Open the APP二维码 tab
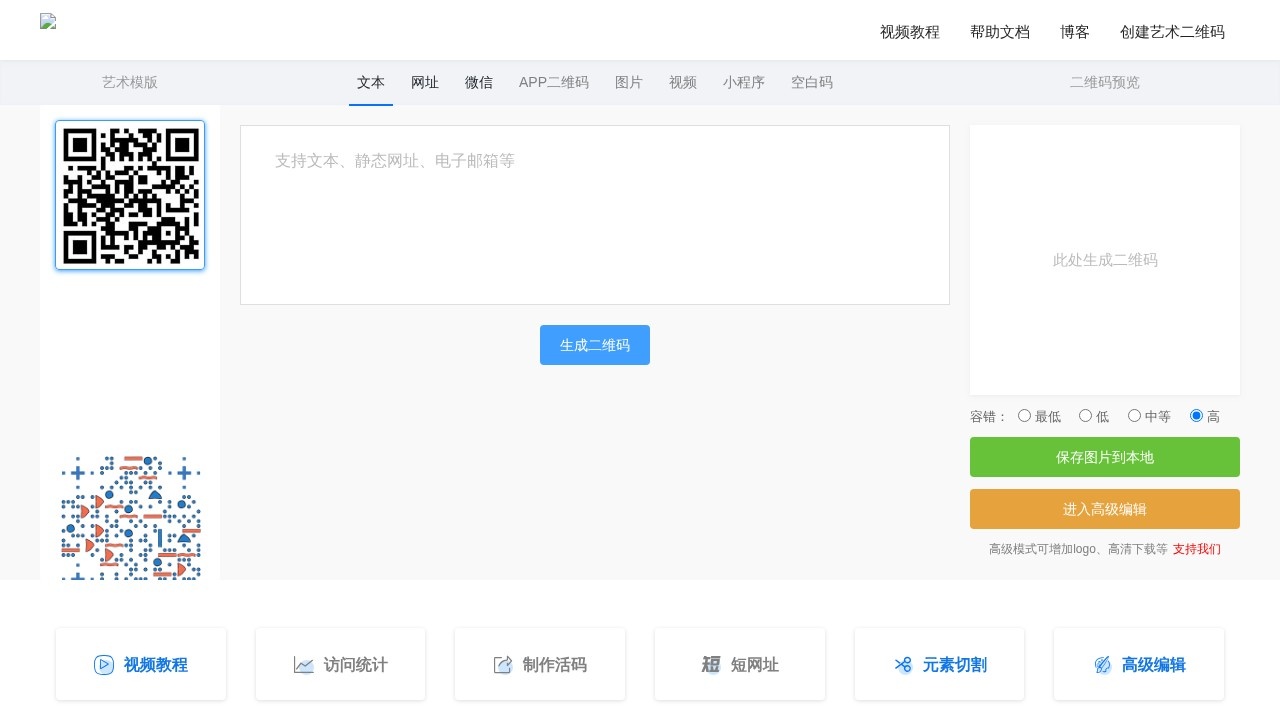Image resolution: width=1280 pixels, height=720 pixels. coord(554,83)
